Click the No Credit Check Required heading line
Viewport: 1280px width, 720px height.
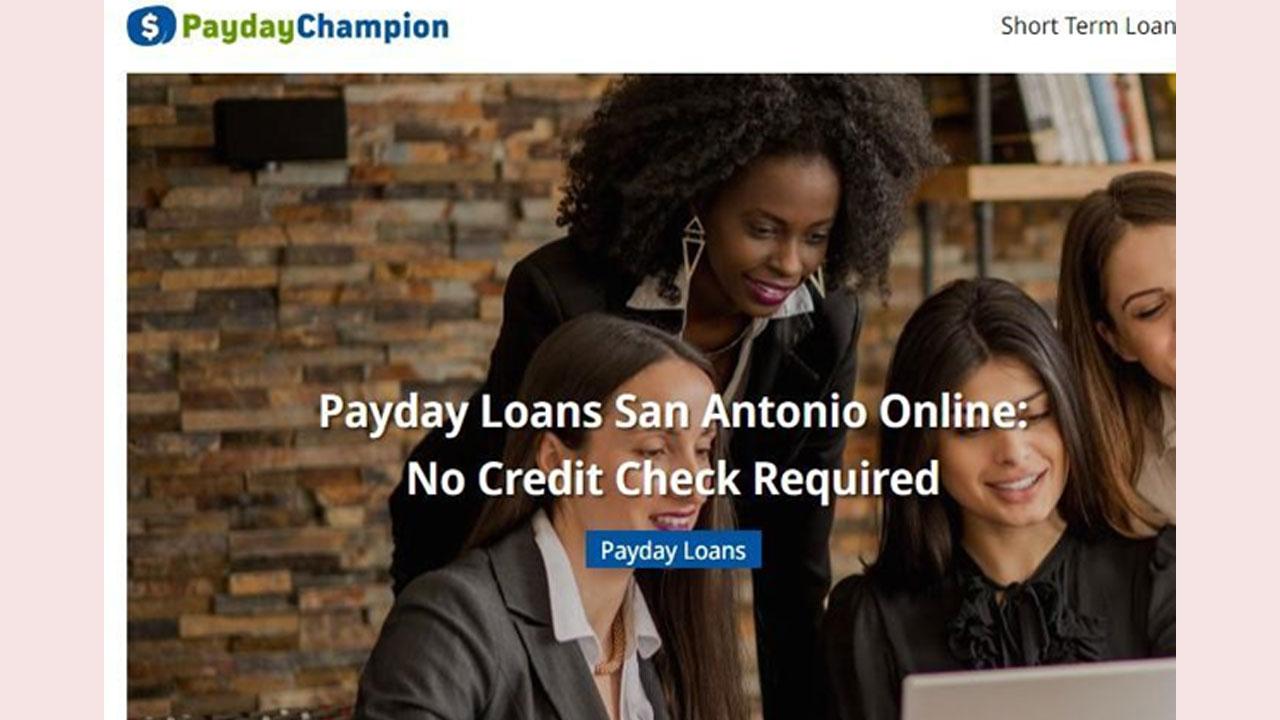coord(673,479)
